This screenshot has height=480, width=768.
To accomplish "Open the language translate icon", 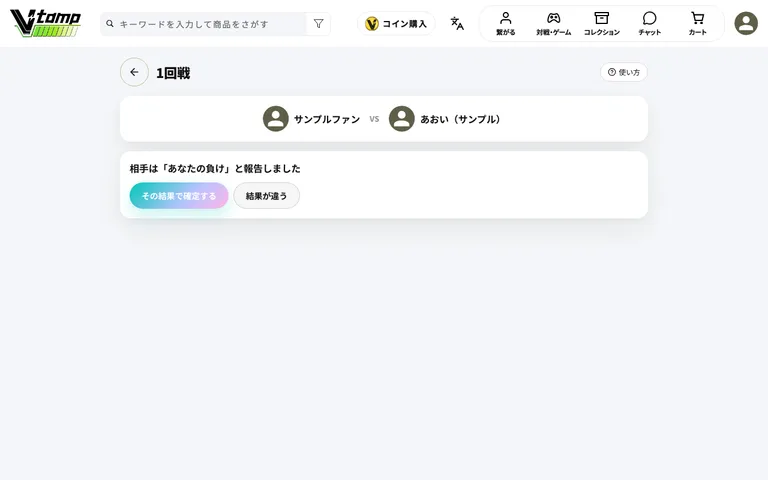I will [x=457, y=24].
